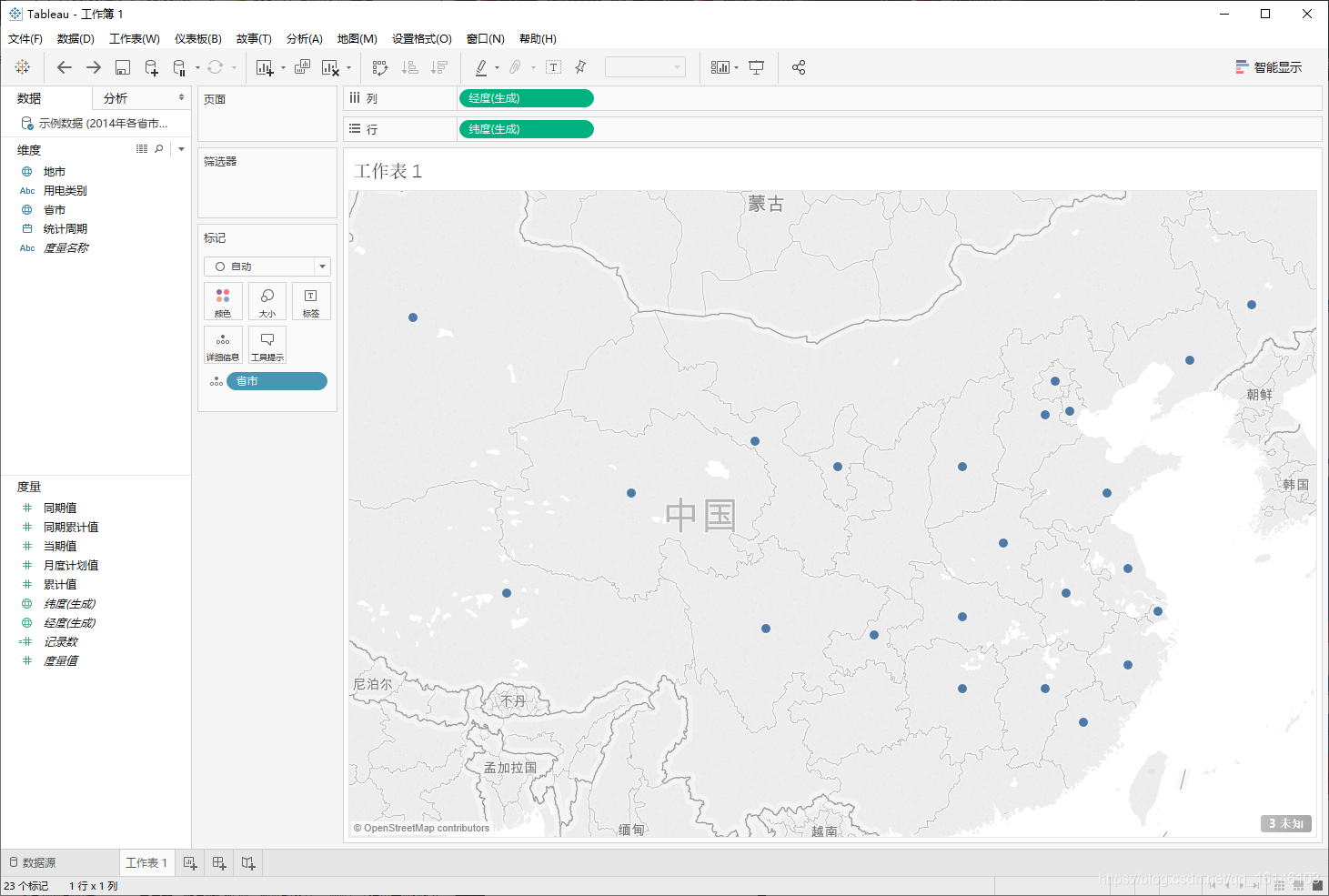
Task: Click the 3 未知 unknown indicator
Action: tap(1286, 823)
